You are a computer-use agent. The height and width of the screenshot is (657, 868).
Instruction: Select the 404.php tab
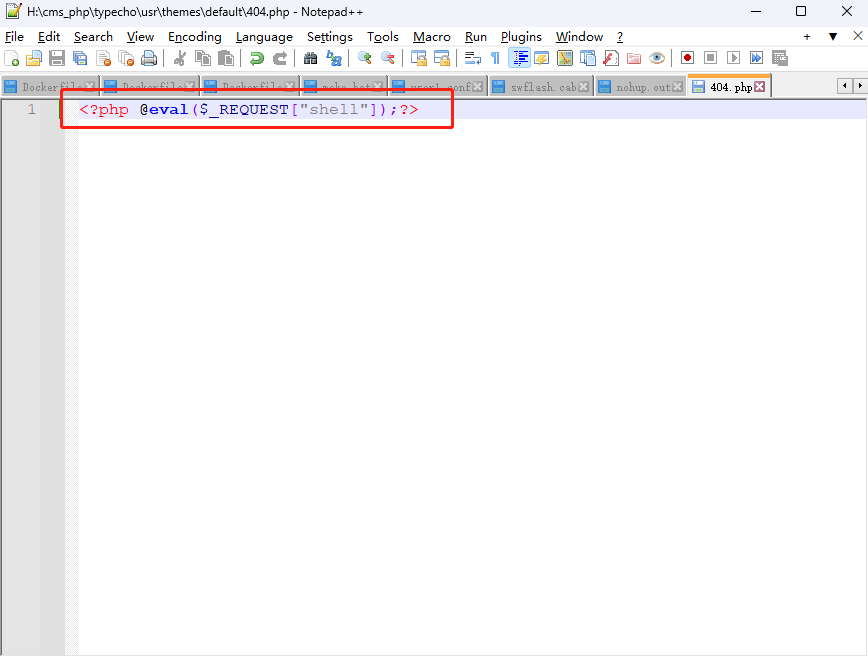click(729, 86)
